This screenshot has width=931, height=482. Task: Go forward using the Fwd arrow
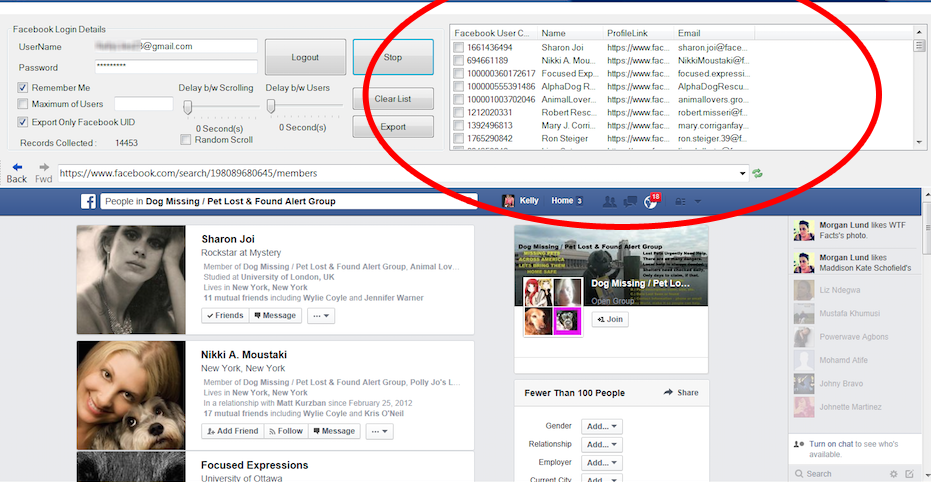click(44, 167)
